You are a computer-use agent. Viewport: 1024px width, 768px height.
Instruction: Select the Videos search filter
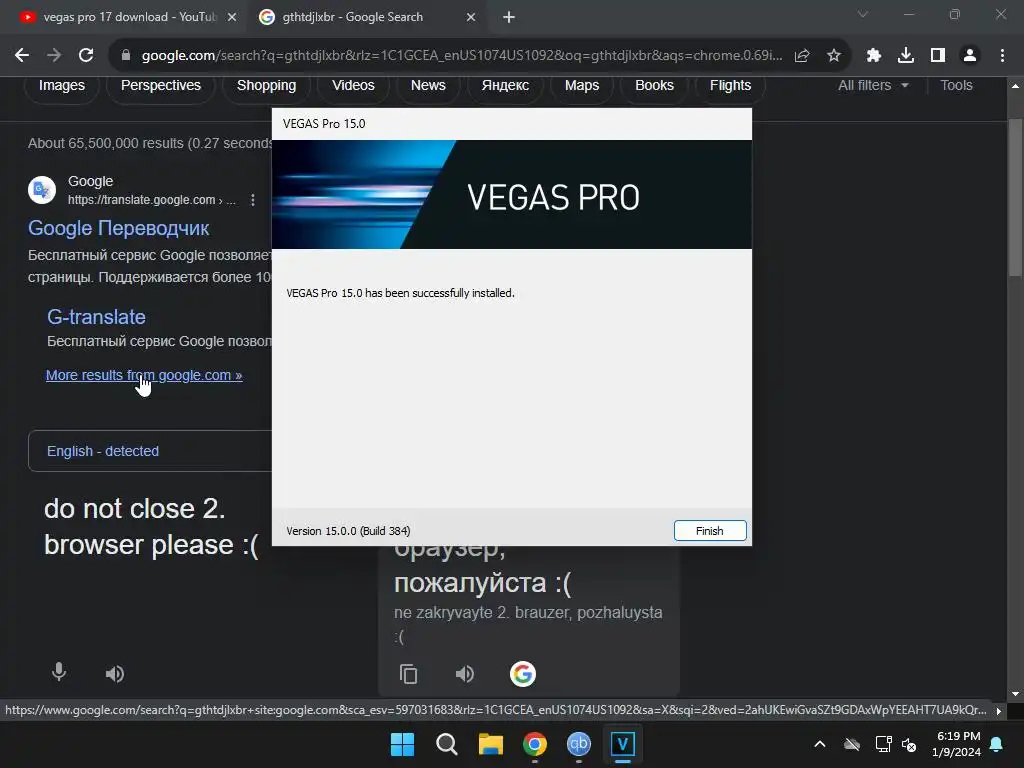[353, 86]
